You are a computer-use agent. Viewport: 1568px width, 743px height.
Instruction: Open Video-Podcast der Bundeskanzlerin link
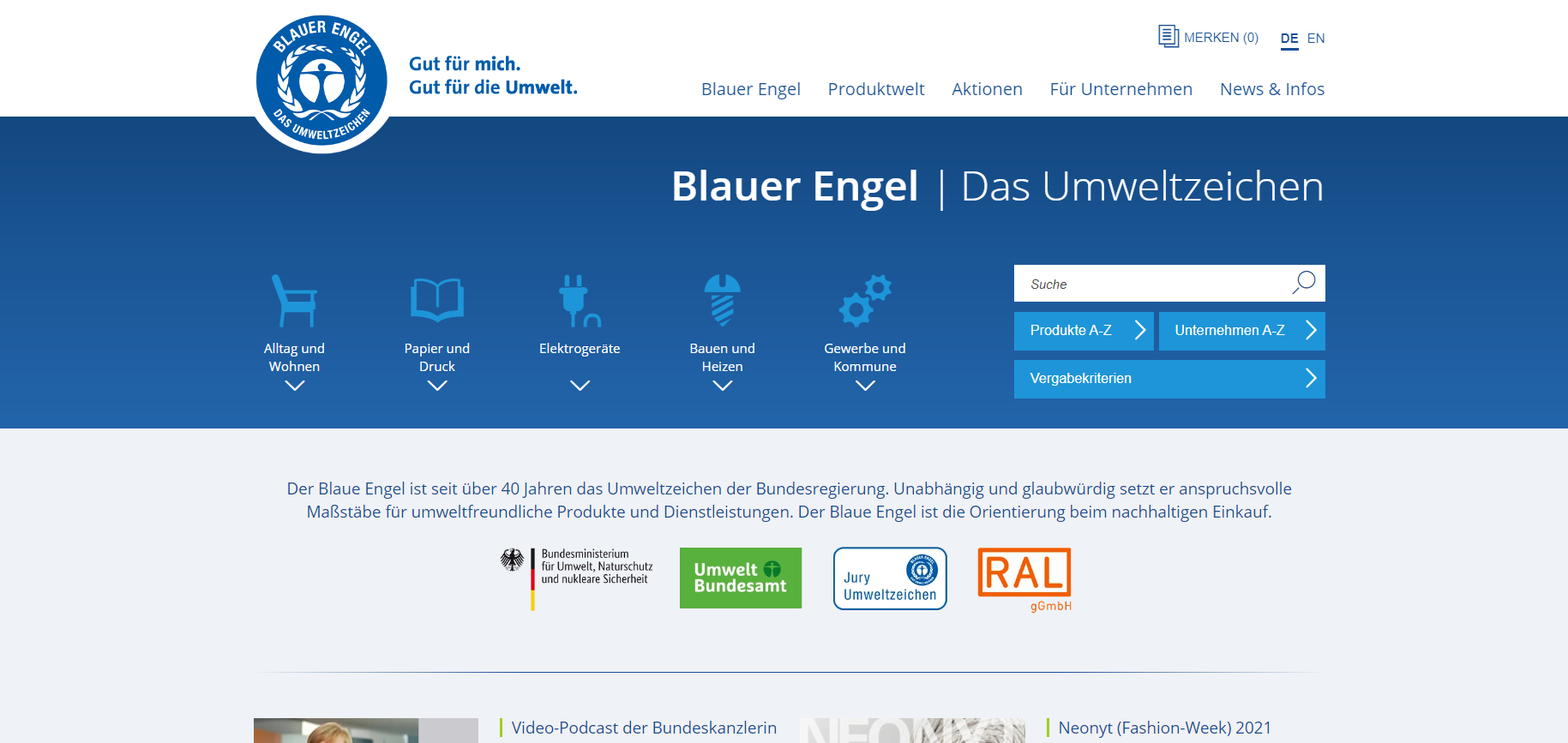pyautogui.click(x=643, y=728)
